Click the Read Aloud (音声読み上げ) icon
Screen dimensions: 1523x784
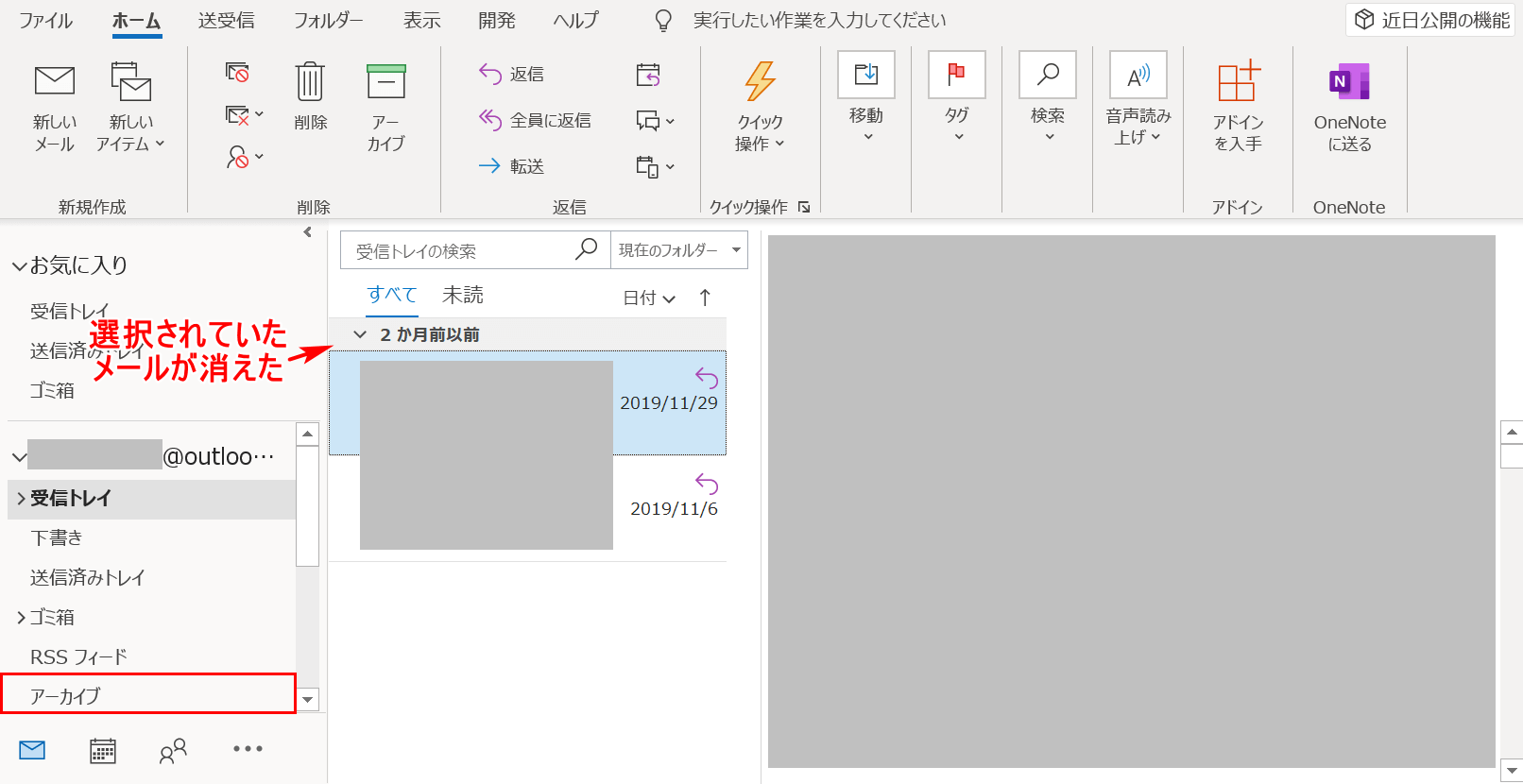[x=1138, y=76]
